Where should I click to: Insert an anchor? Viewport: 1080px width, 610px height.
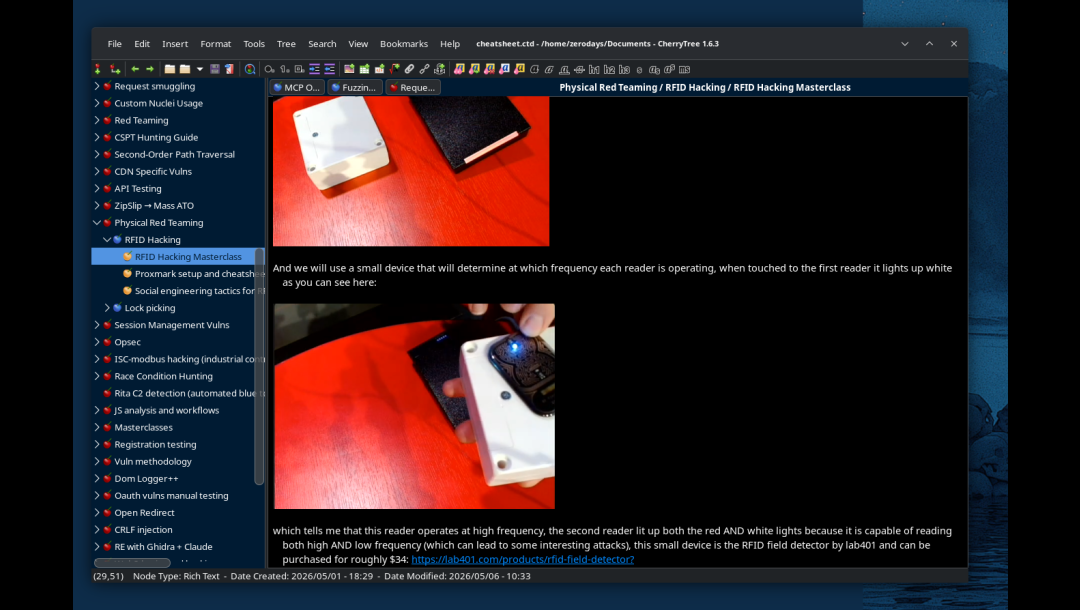coord(439,69)
